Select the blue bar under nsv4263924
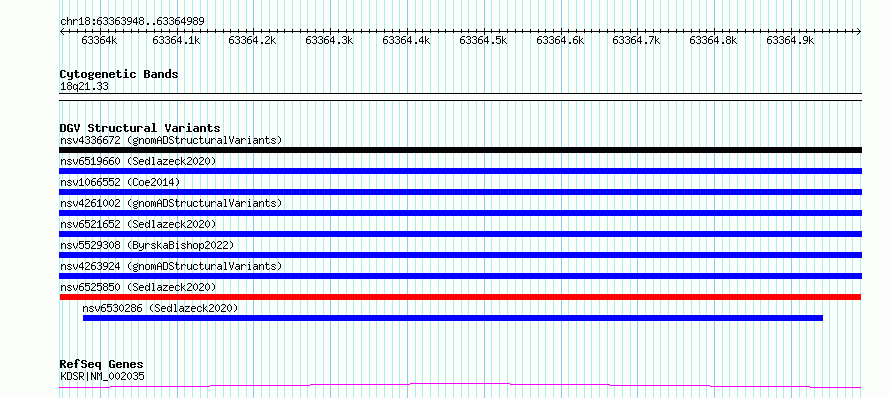The image size is (890, 398). coord(461,276)
